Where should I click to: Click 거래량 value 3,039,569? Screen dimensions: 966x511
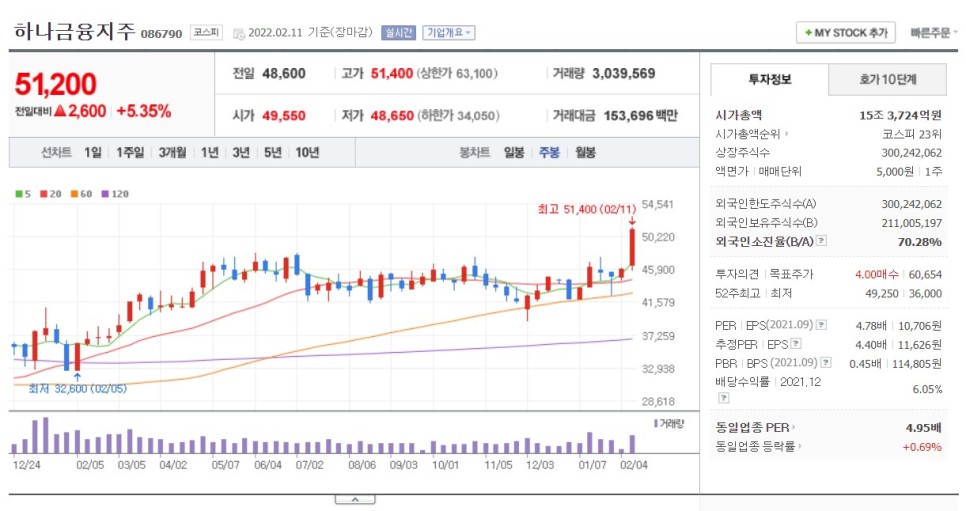[623, 73]
